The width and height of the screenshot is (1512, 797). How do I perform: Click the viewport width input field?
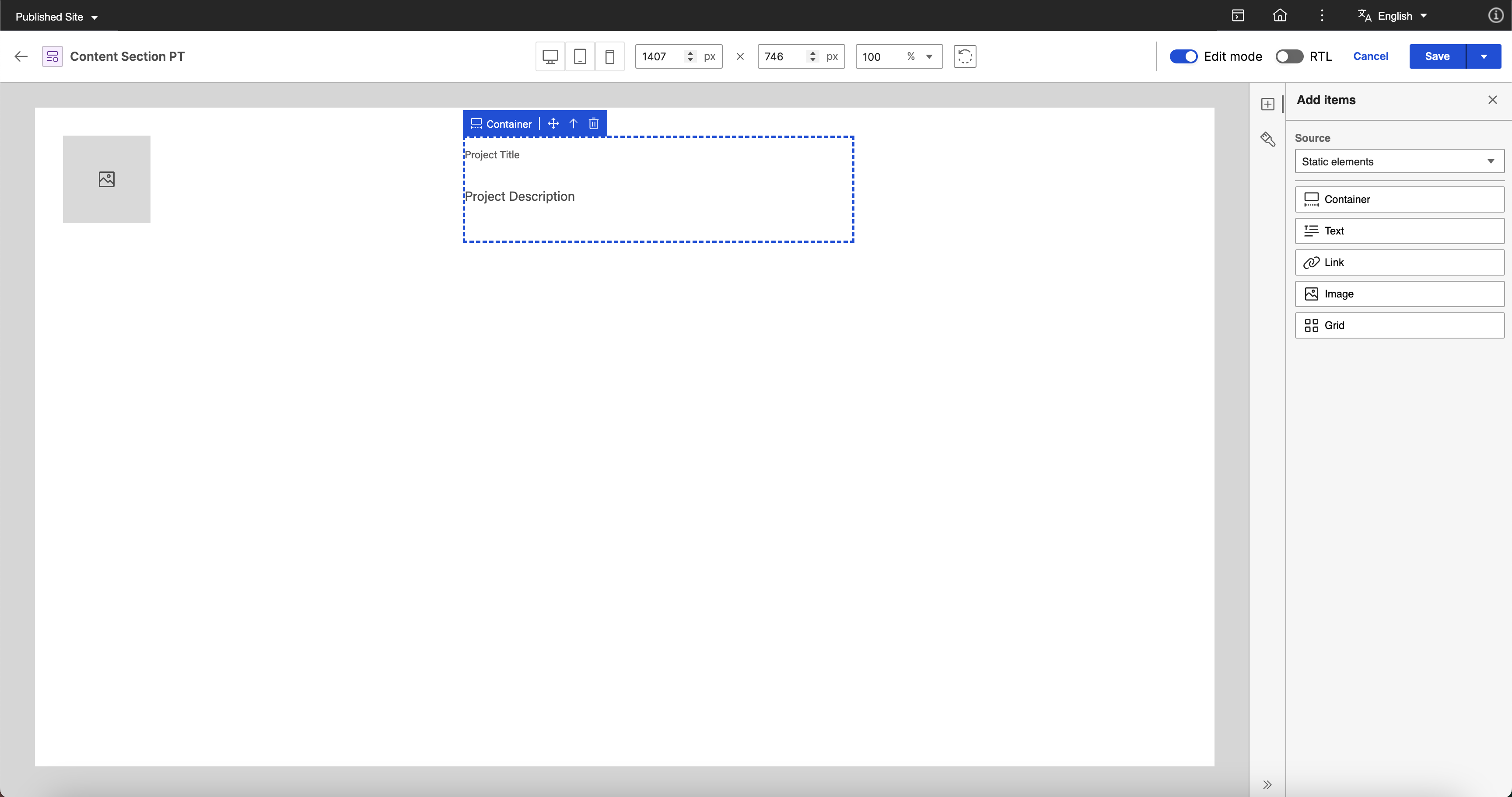(x=660, y=56)
